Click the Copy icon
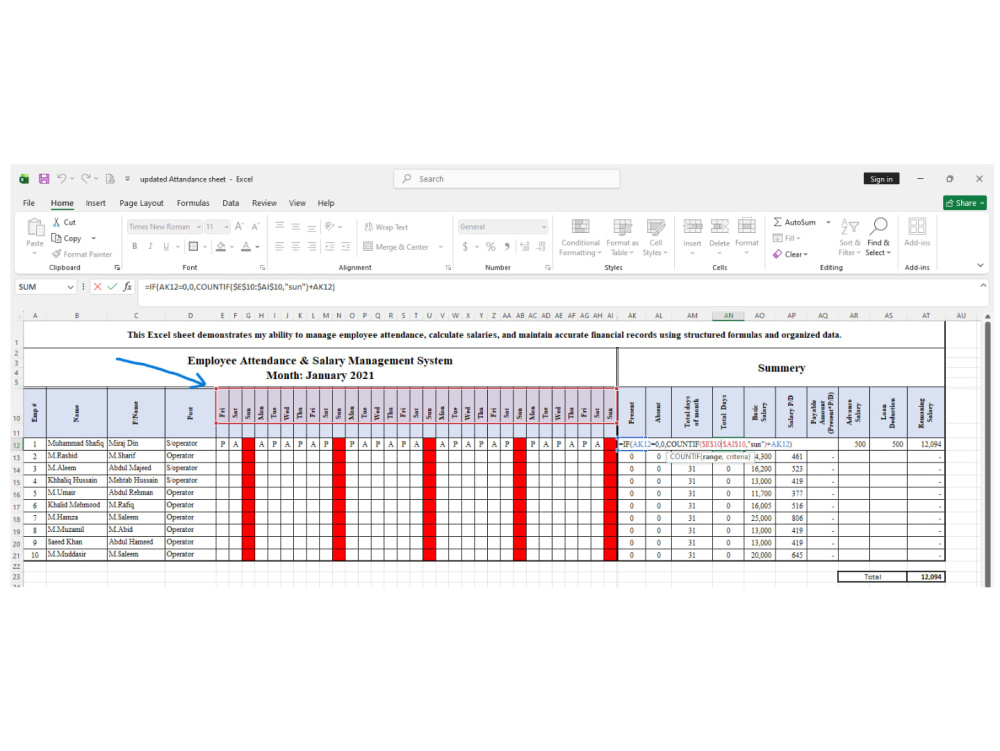 point(56,238)
